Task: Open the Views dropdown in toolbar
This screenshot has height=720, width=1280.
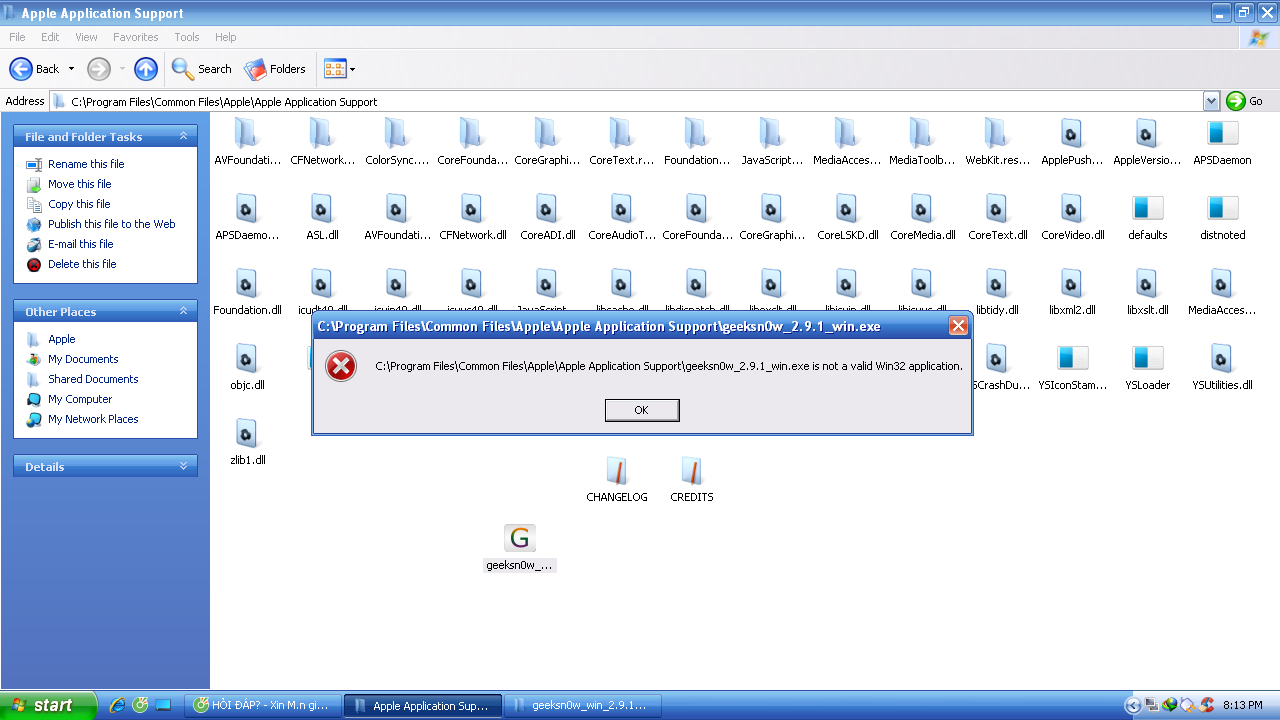Action: (x=340, y=69)
